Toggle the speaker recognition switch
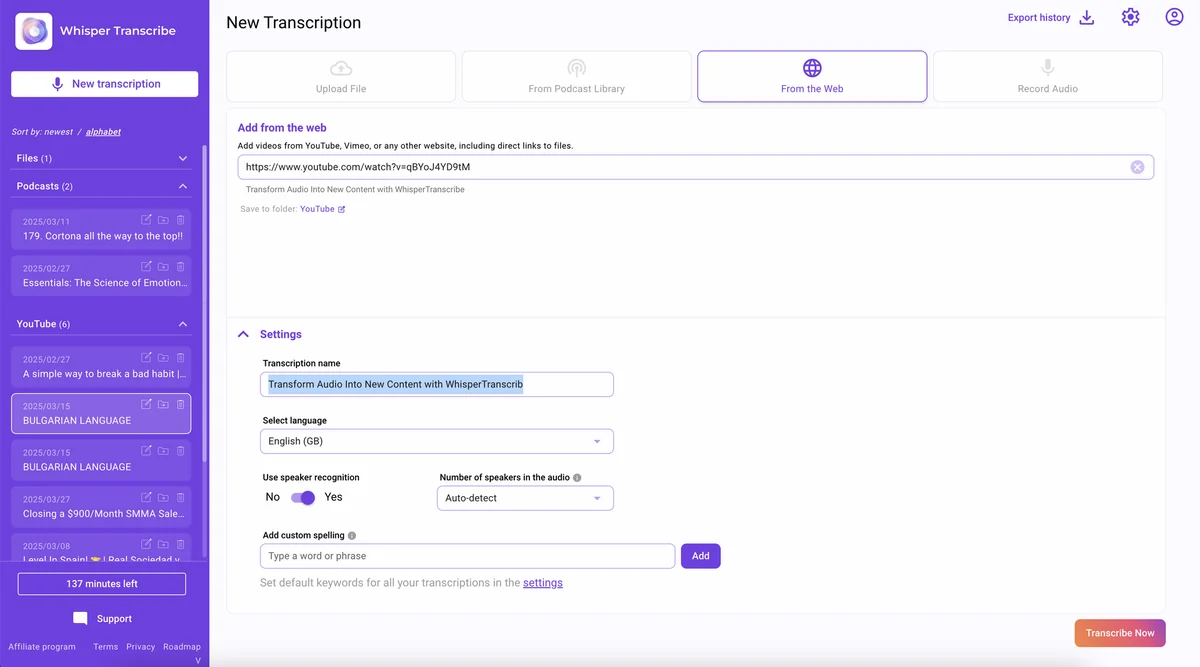The image size is (1200, 667). 302,497
